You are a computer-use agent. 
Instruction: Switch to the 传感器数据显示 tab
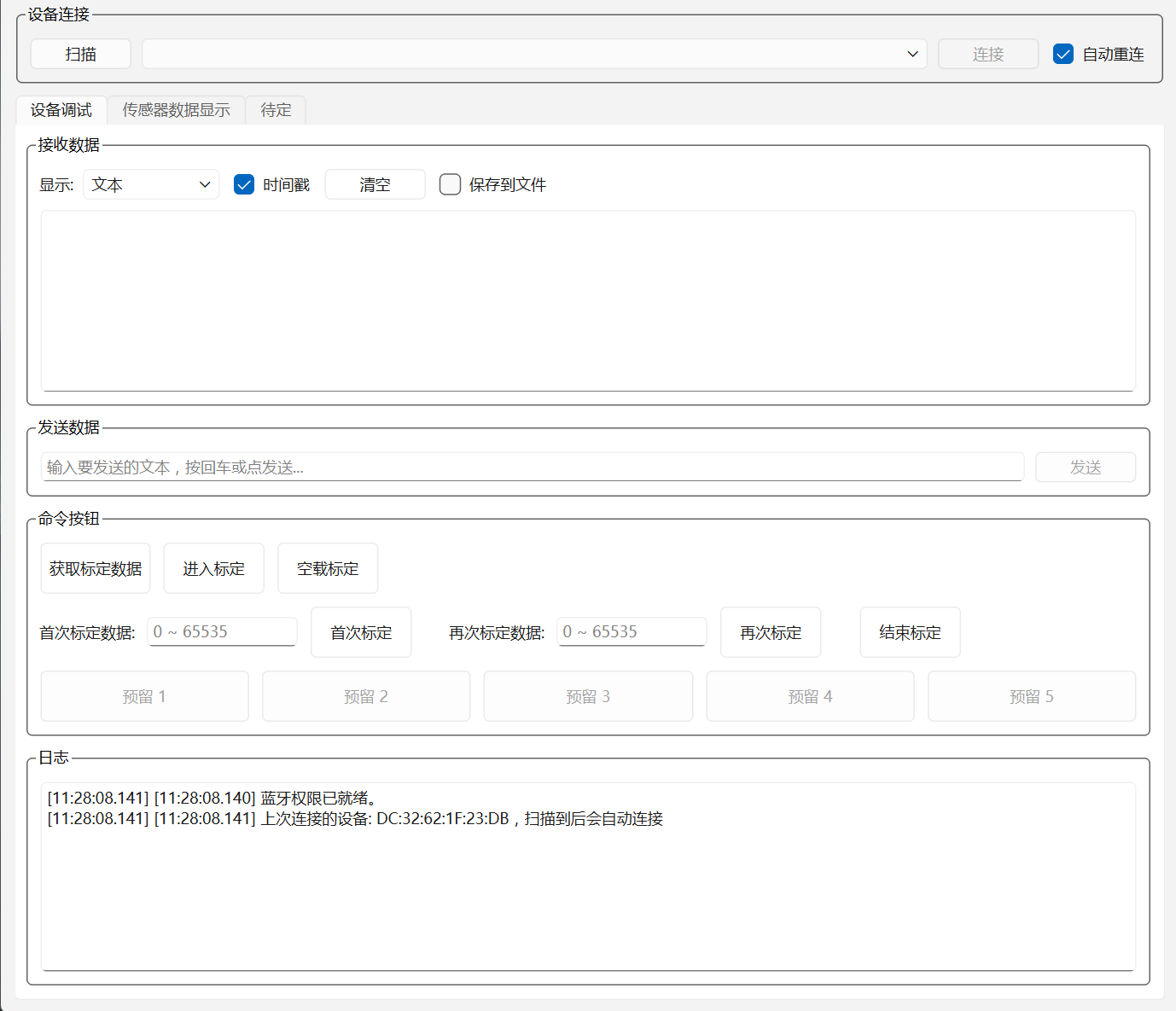tap(176, 110)
